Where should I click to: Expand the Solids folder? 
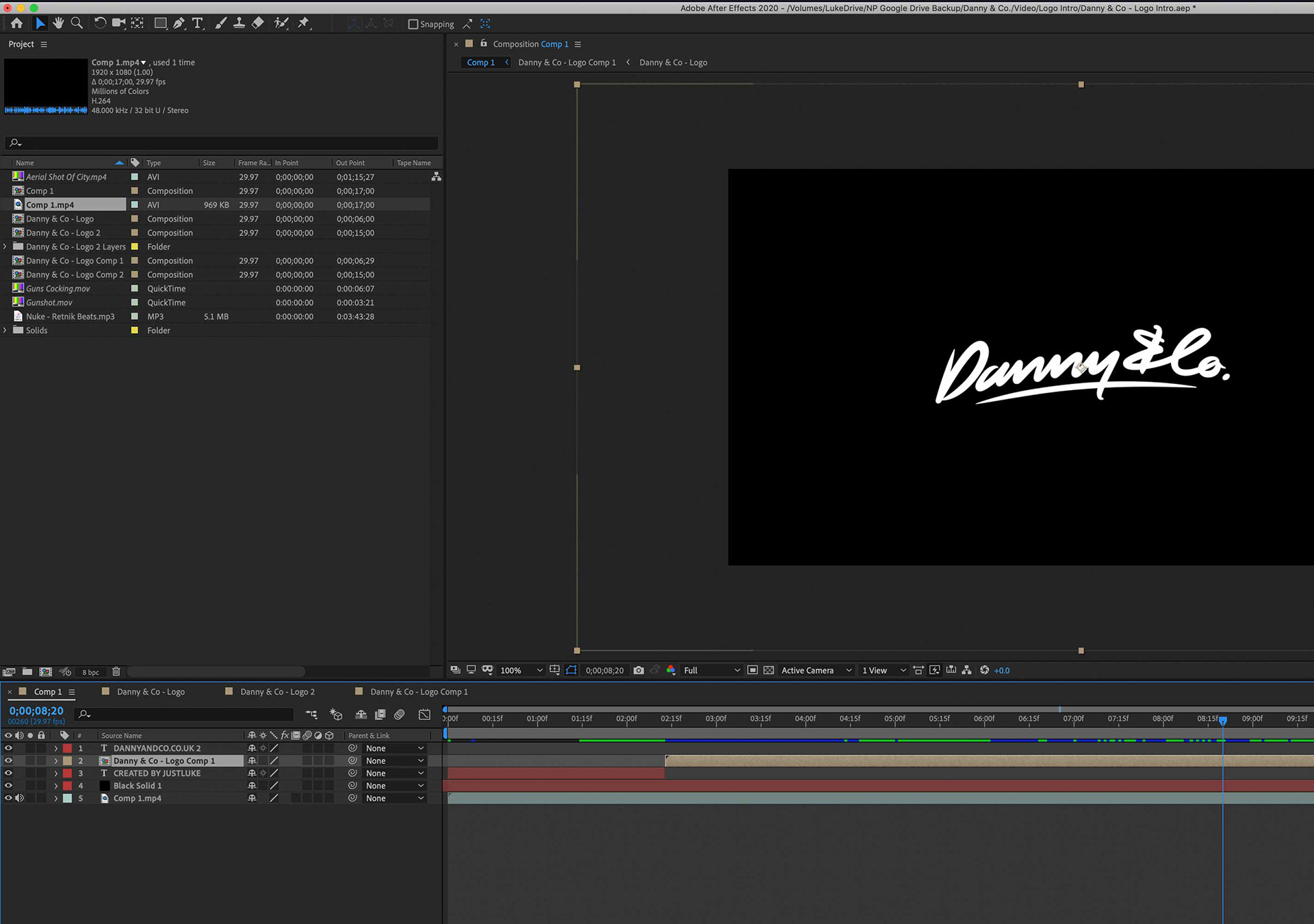pyautogui.click(x=5, y=330)
